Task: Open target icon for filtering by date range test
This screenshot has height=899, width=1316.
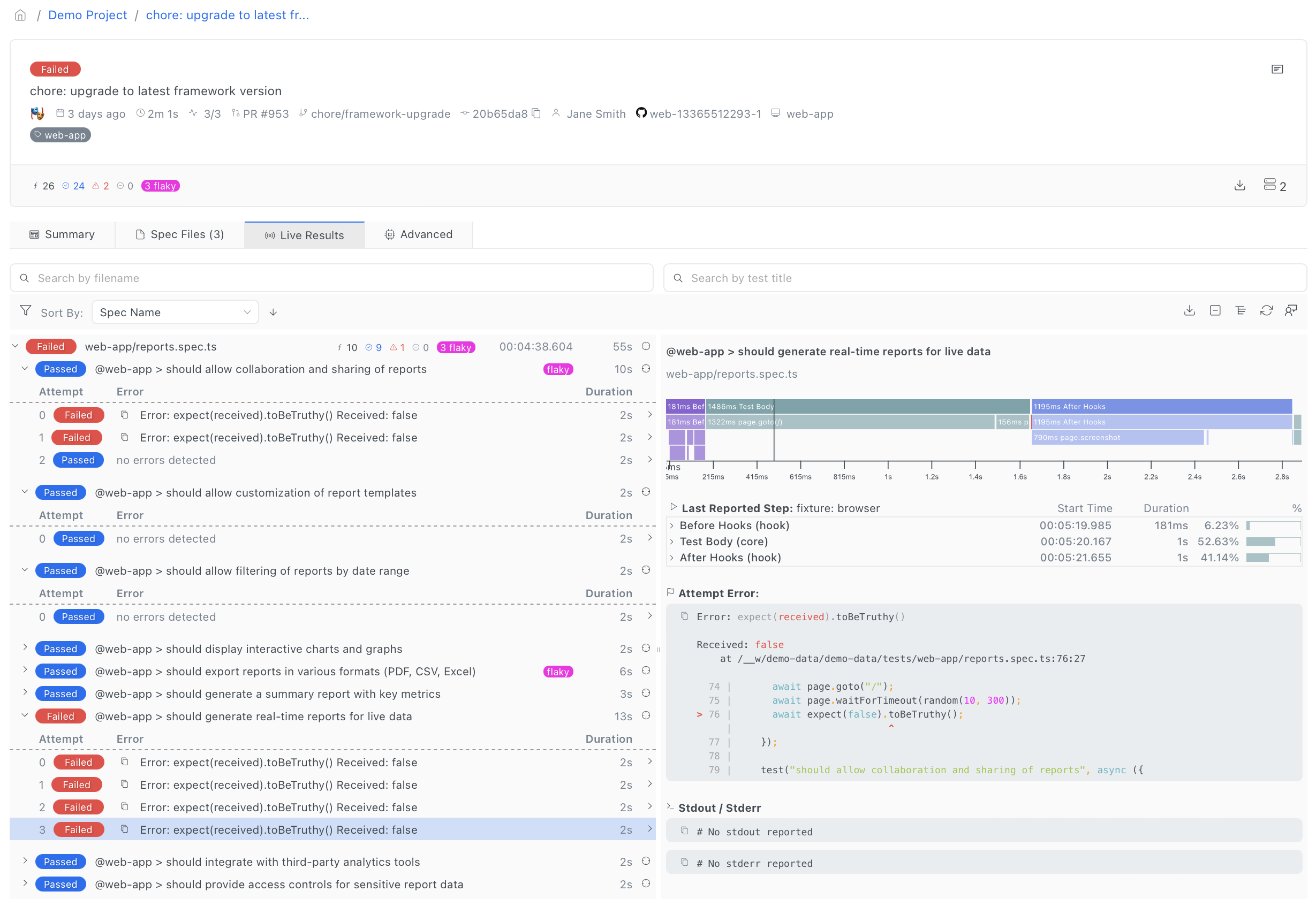Action: coord(646,569)
